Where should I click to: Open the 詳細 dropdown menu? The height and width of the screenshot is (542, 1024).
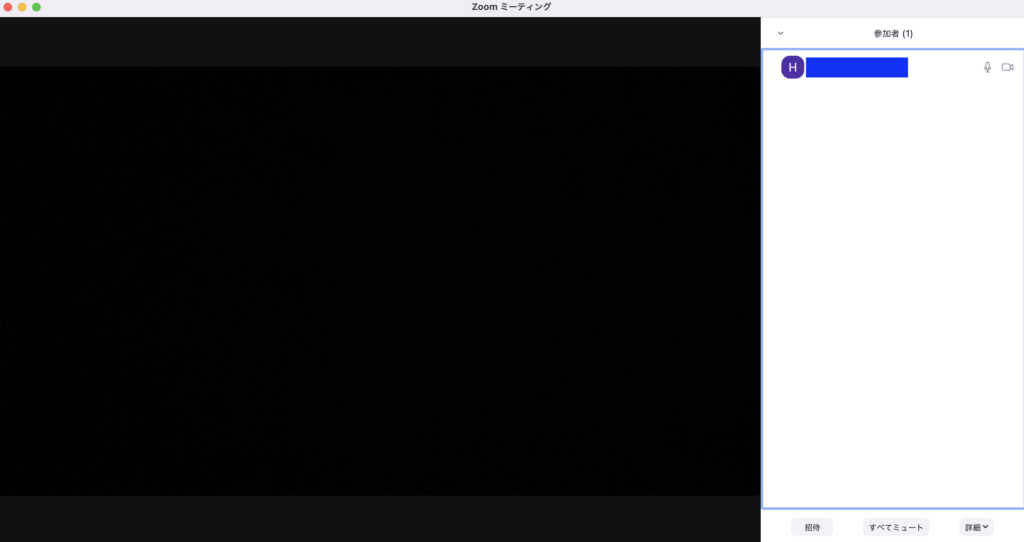[976, 527]
